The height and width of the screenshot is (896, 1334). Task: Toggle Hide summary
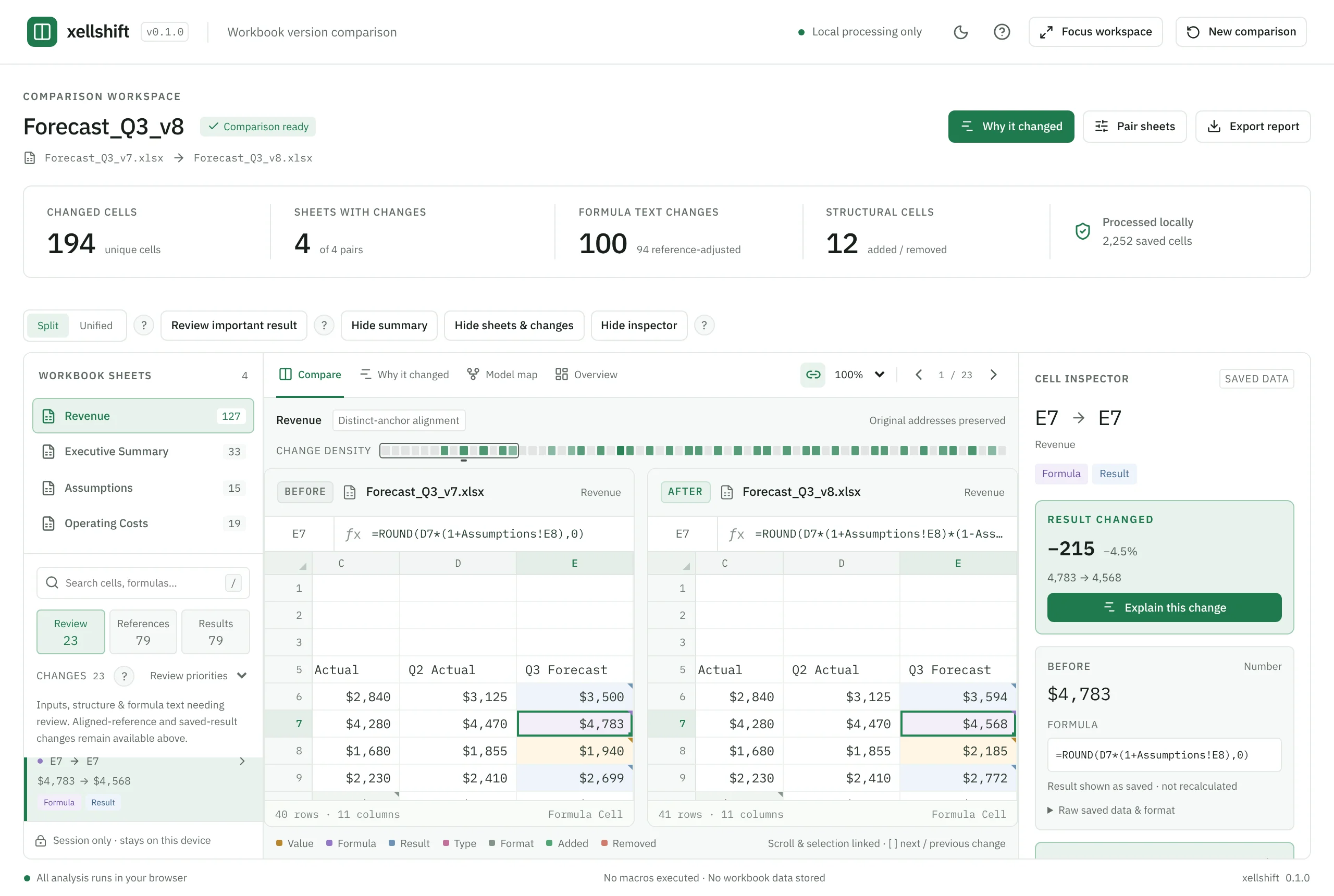coord(389,326)
